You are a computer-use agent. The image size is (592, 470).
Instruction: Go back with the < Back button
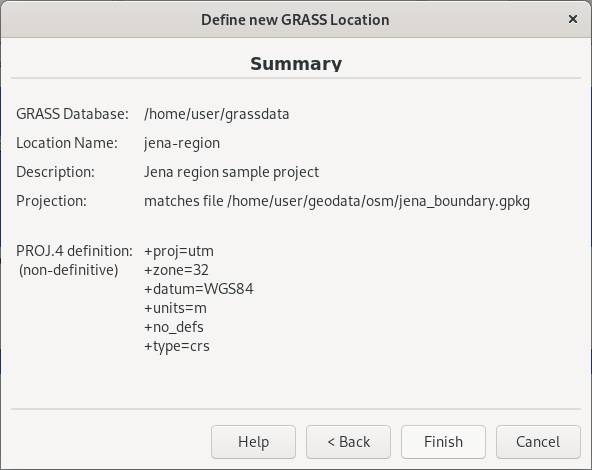coord(348,442)
